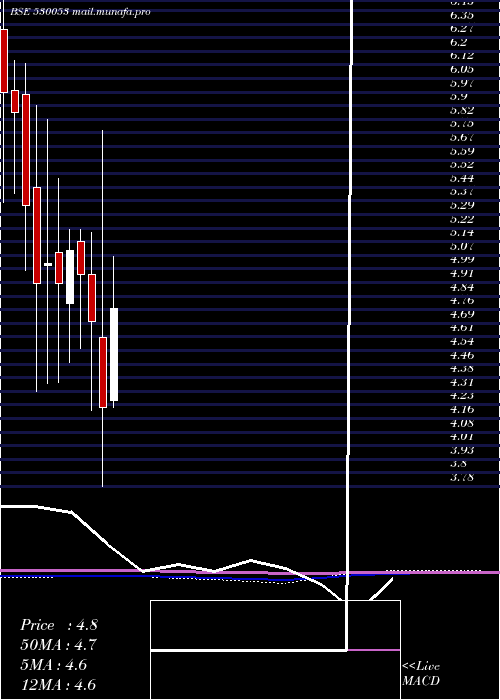Select the "12MA : 4.6" readout
The height and width of the screenshot is (700, 500).
tap(59, 685)
